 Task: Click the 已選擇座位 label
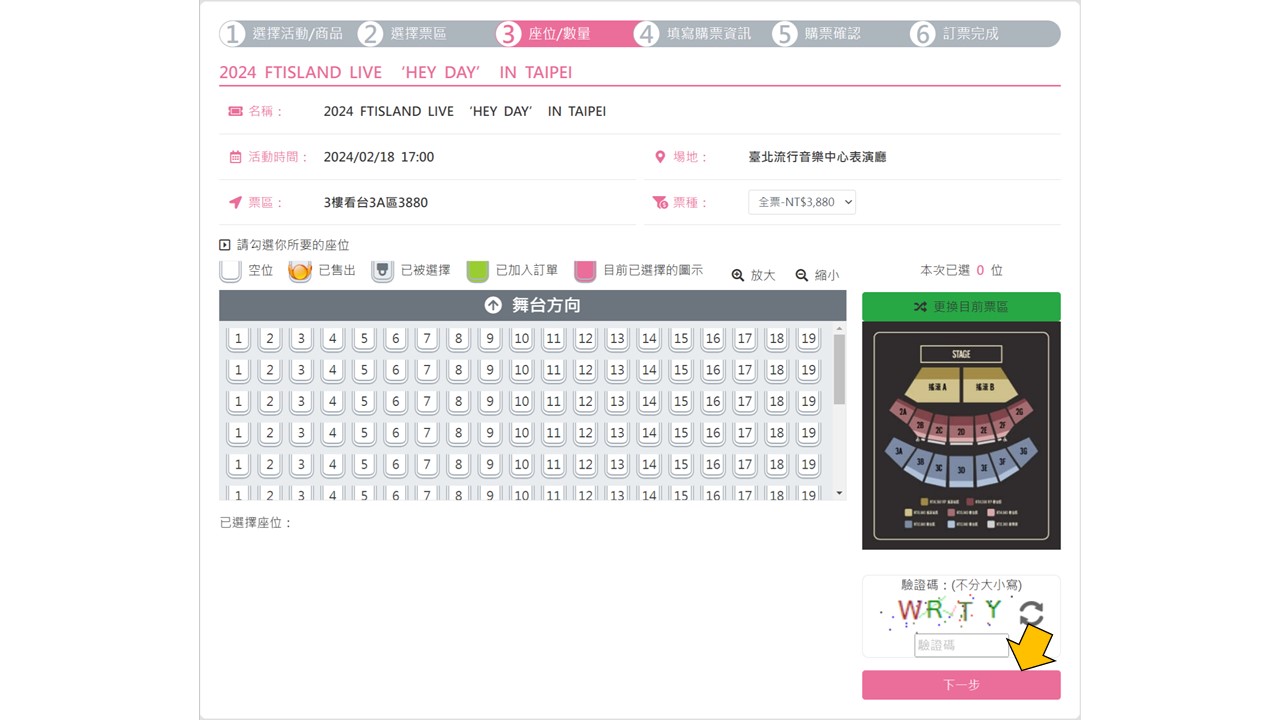click(x=256, y=522)
